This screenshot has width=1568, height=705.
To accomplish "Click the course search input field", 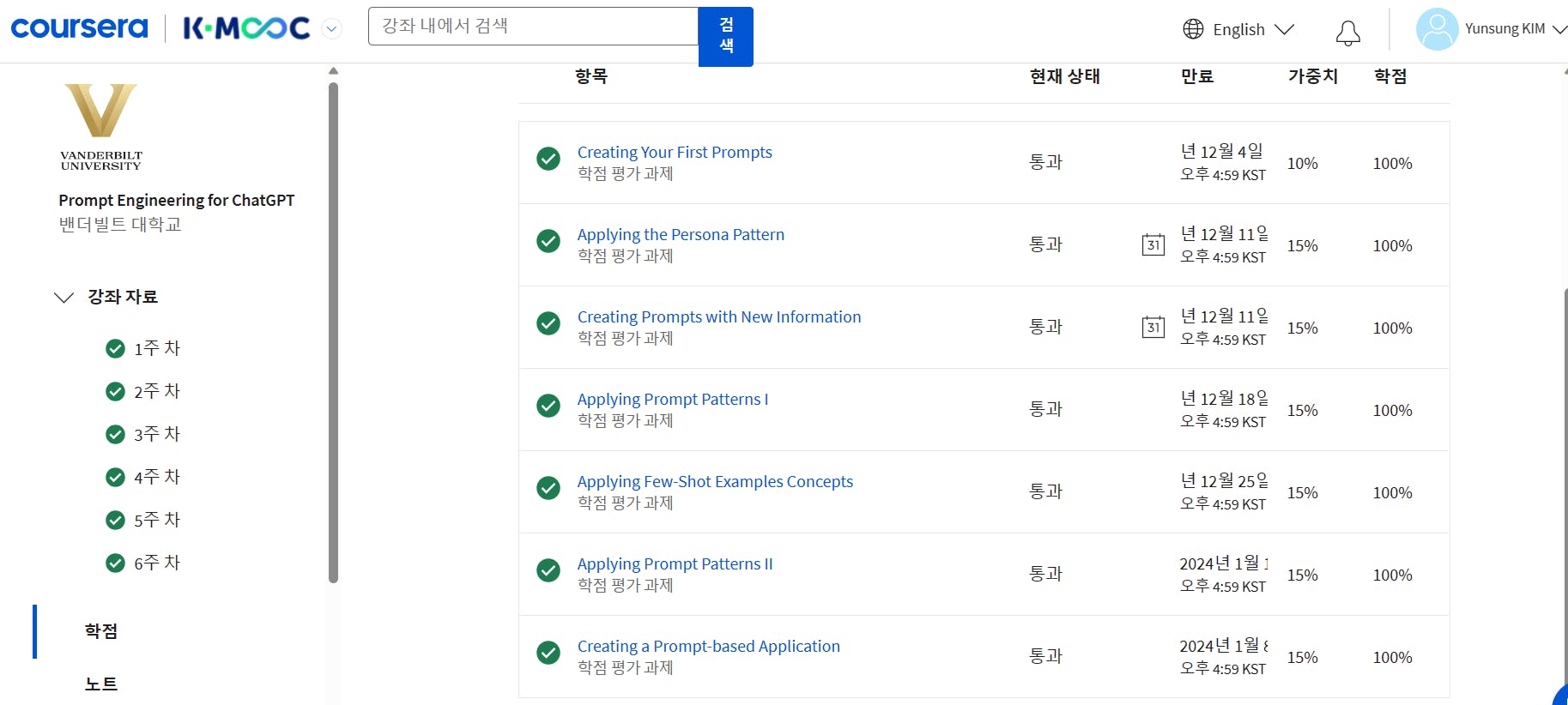I will [532, 27].
